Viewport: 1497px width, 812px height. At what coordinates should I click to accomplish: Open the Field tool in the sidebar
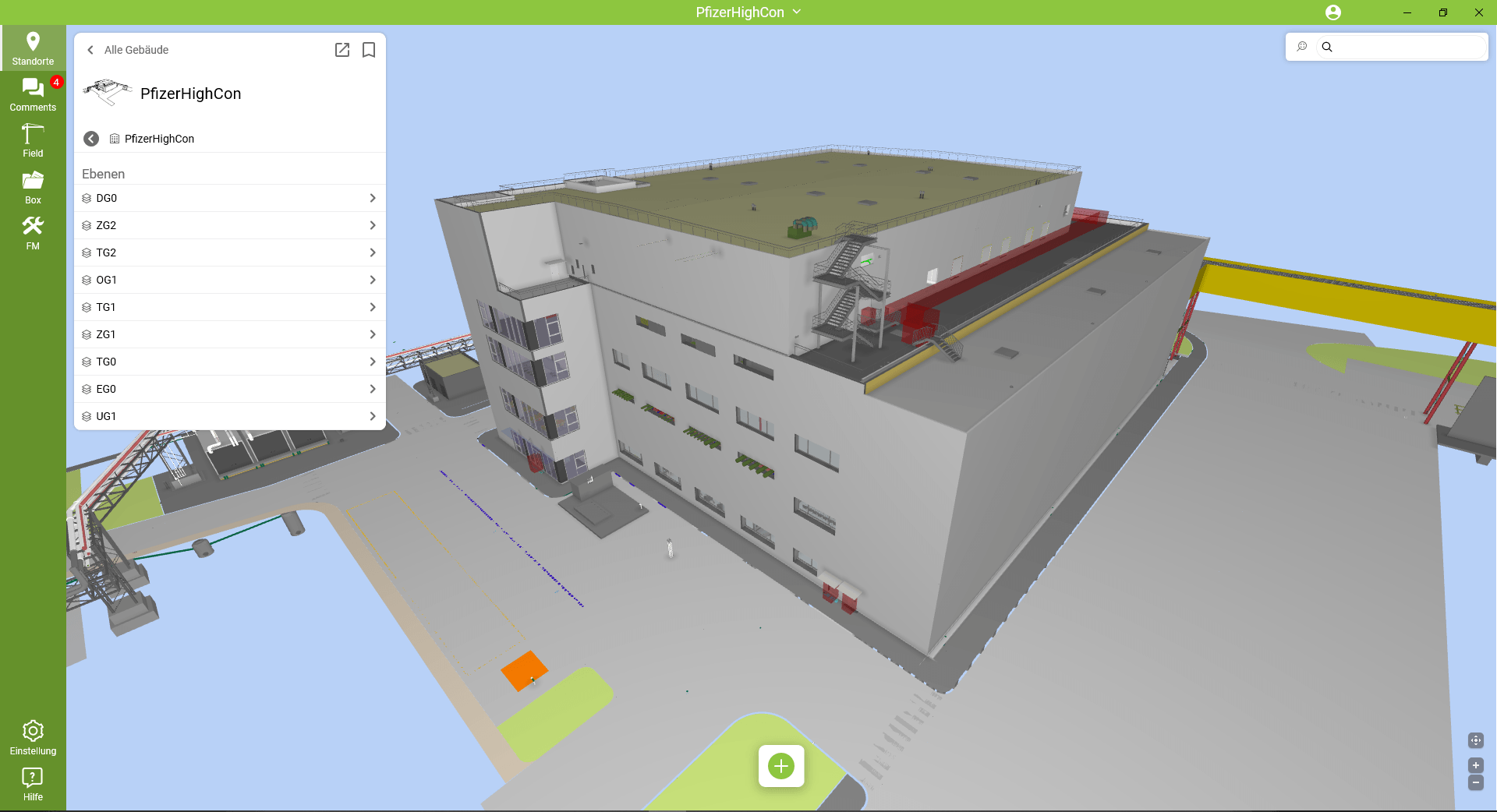[x=33, y=140]
